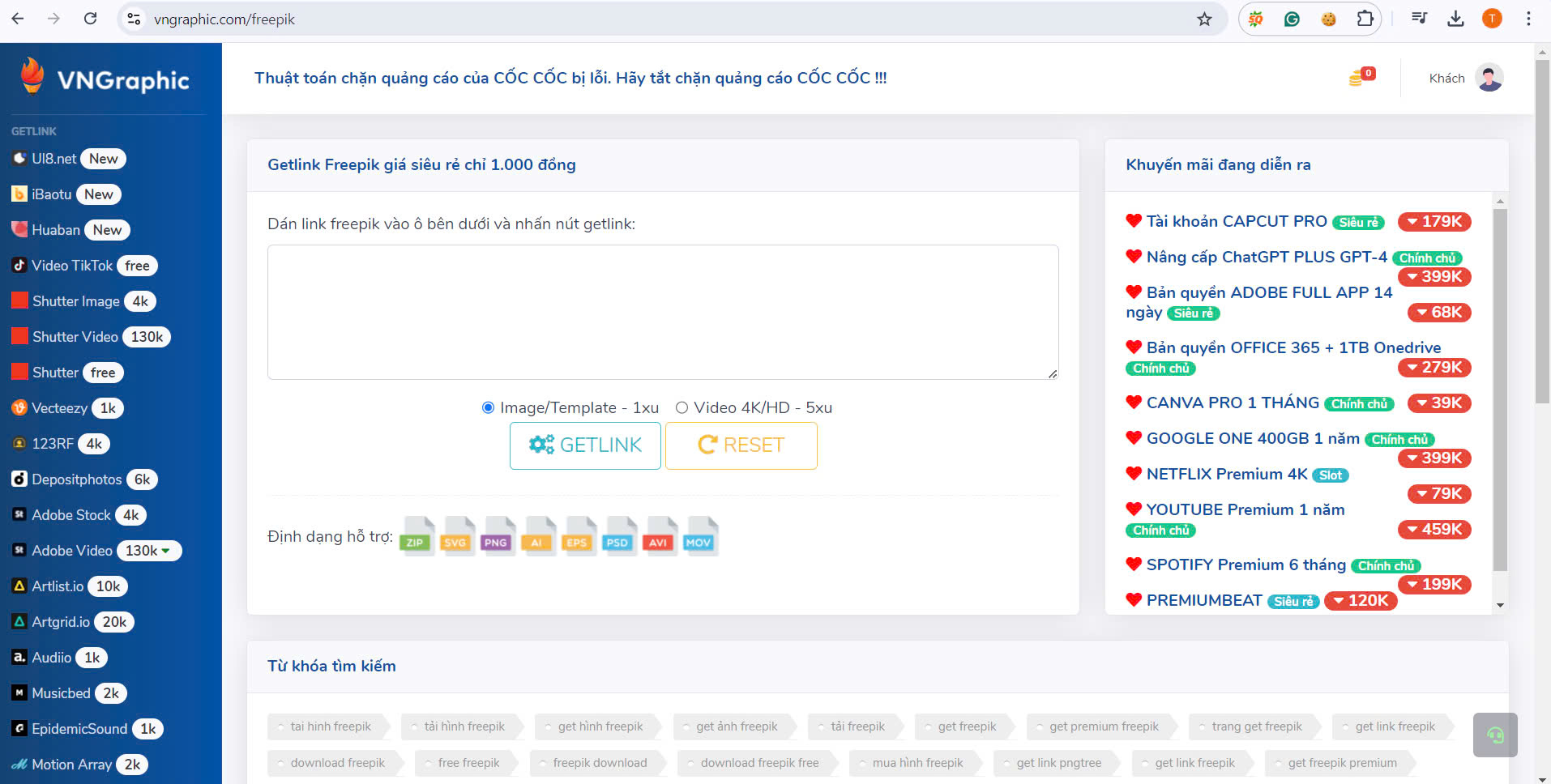Open UI8.net getlink in sidebar
This screenshot has width=1551, height=784.
pyautogui.click(x=69, y=159)
